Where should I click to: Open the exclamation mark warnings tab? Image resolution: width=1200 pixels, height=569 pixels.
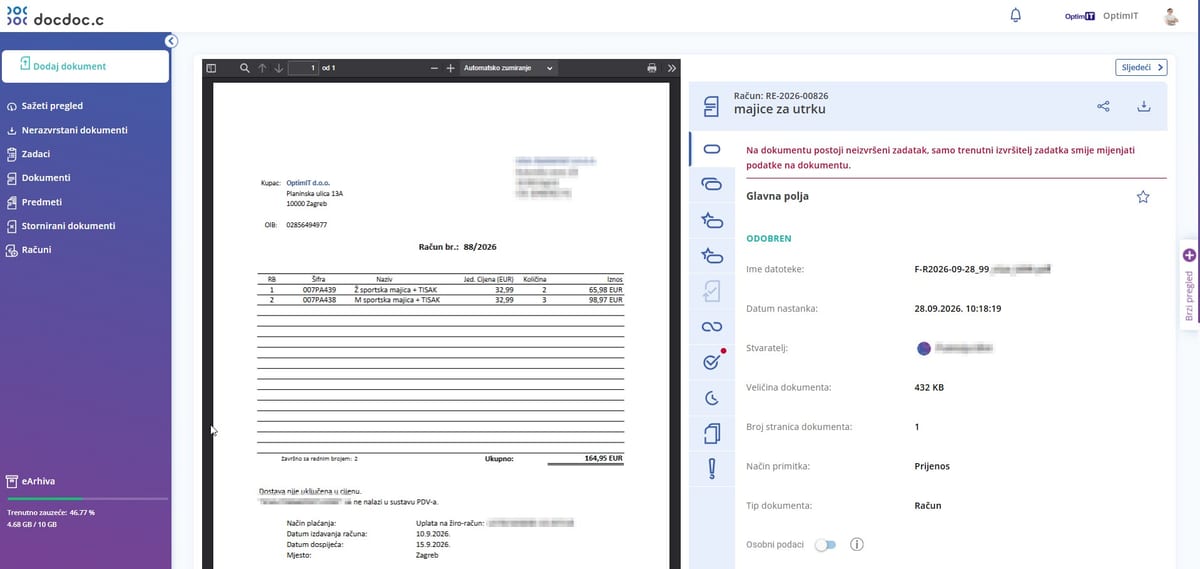tap(712, 469)
